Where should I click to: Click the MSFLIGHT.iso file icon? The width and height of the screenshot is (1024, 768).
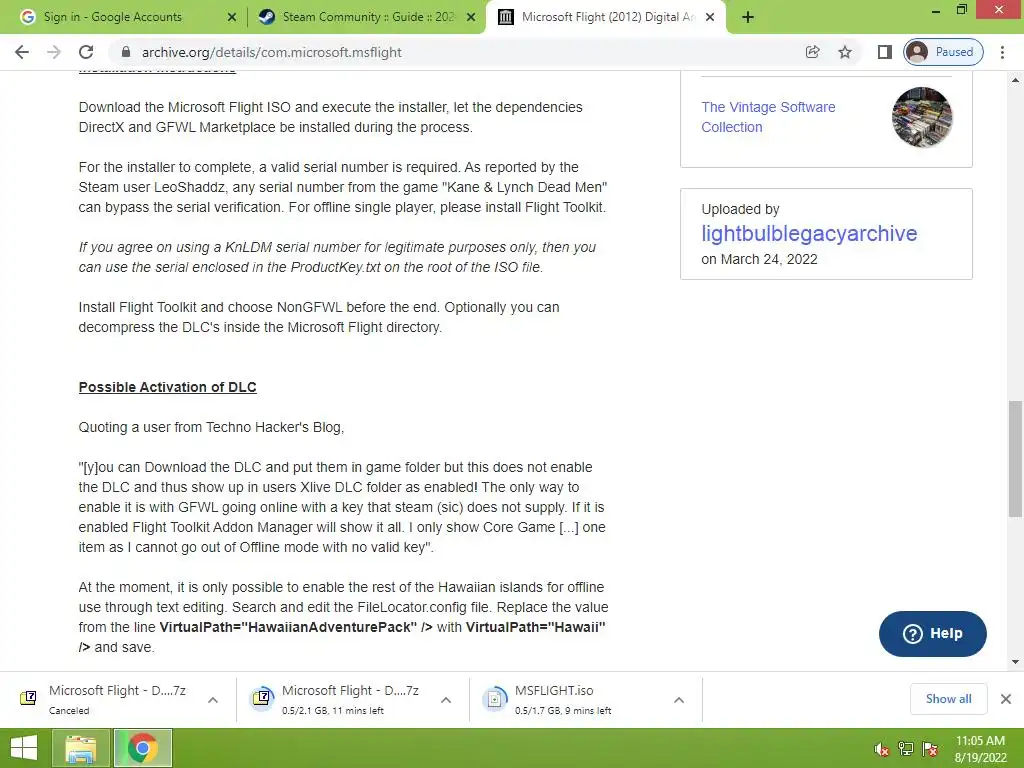494,699
